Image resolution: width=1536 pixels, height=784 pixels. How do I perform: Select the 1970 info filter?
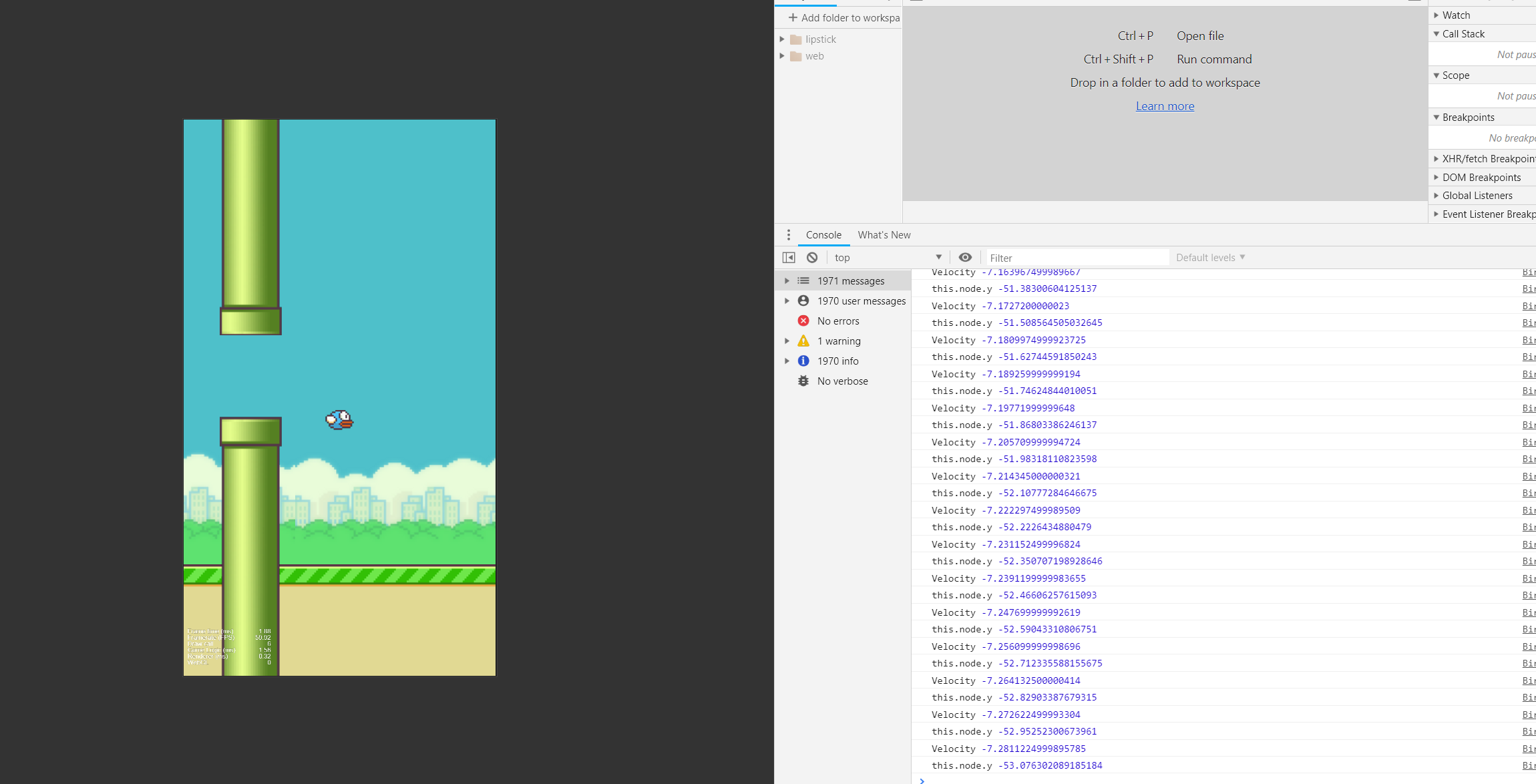837,361
